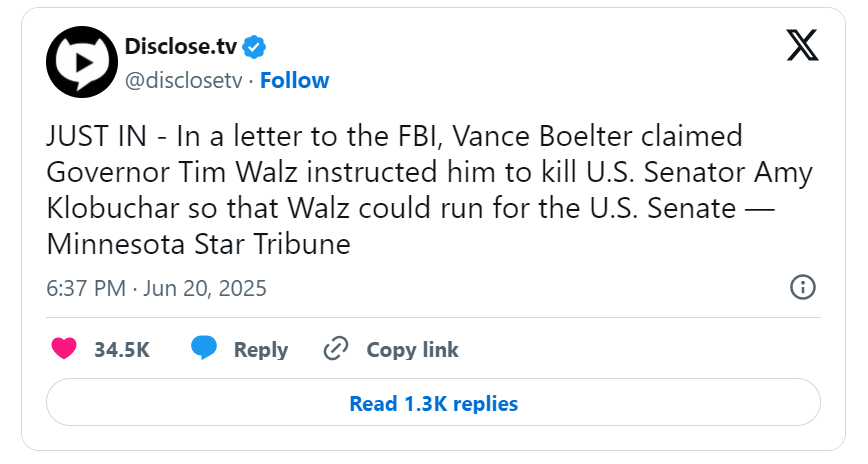Like the tweet with the heart icon
This screenshot has height=464, width=868.
(x=64, y=349)
